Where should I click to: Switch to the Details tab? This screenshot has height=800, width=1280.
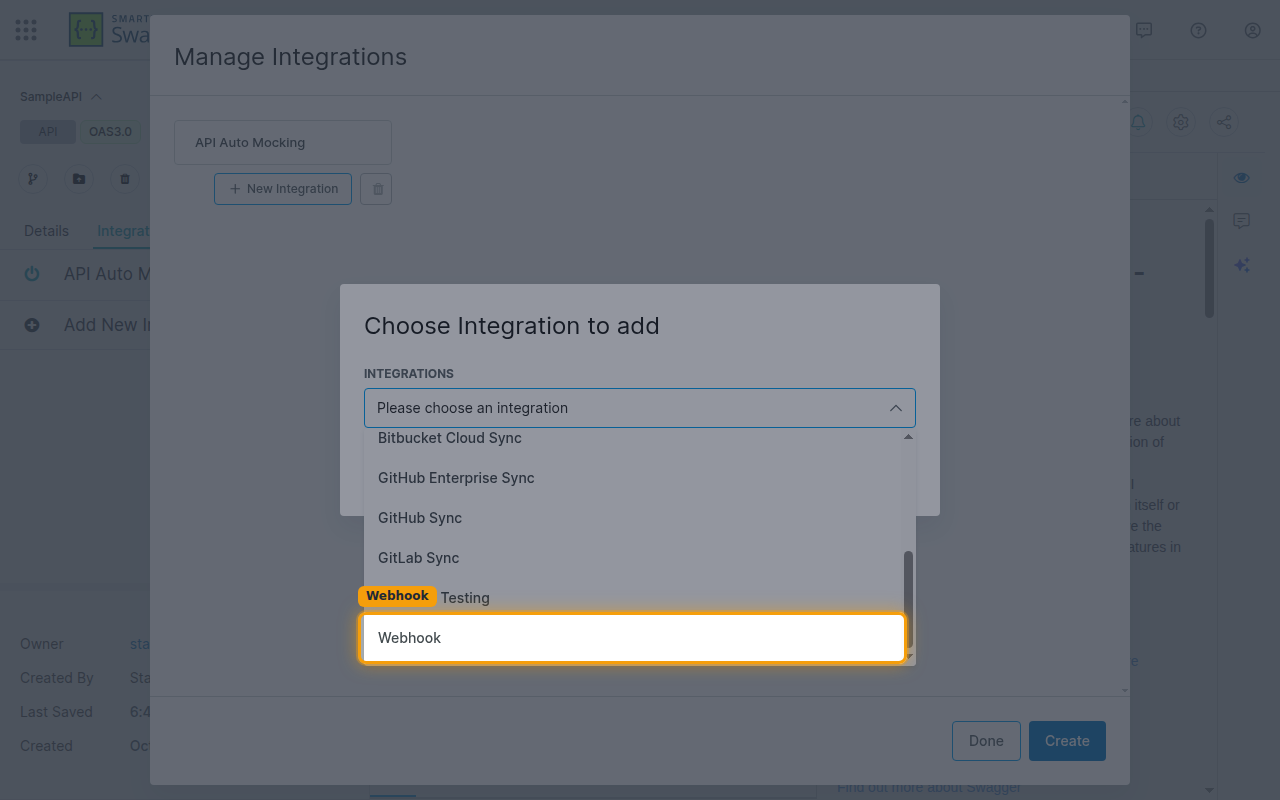(46, 231)
